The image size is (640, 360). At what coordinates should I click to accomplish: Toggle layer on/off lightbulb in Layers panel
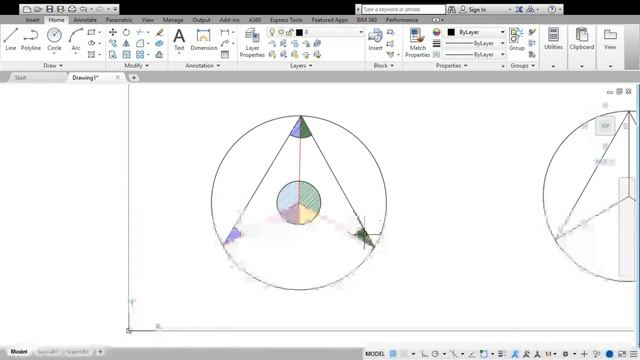271,32
